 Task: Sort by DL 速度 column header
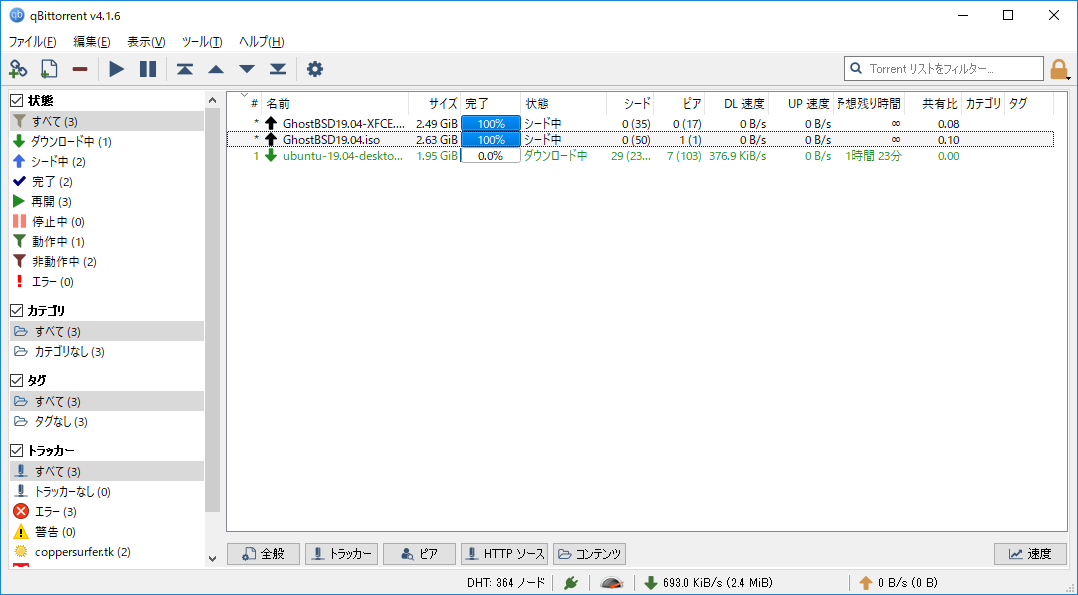click(736, 104)
